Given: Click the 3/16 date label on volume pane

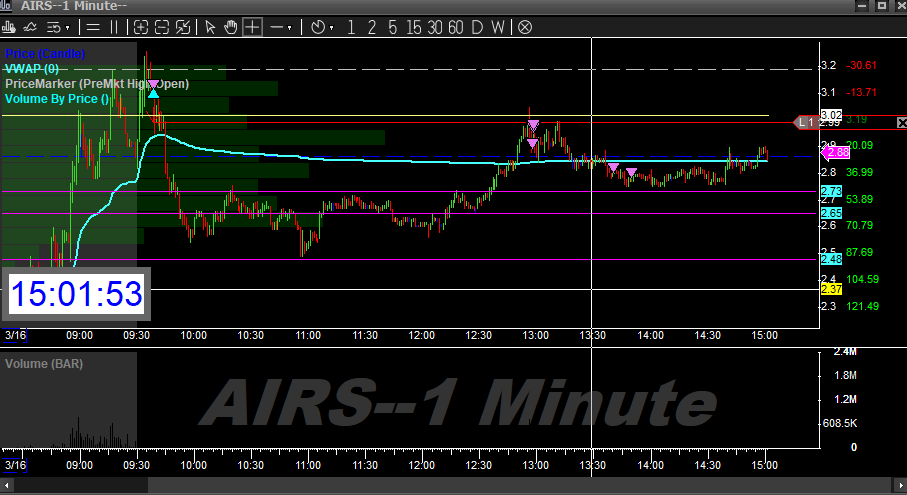Looking at the screenshot, I should pyautogui.click(x=15, y=465).
